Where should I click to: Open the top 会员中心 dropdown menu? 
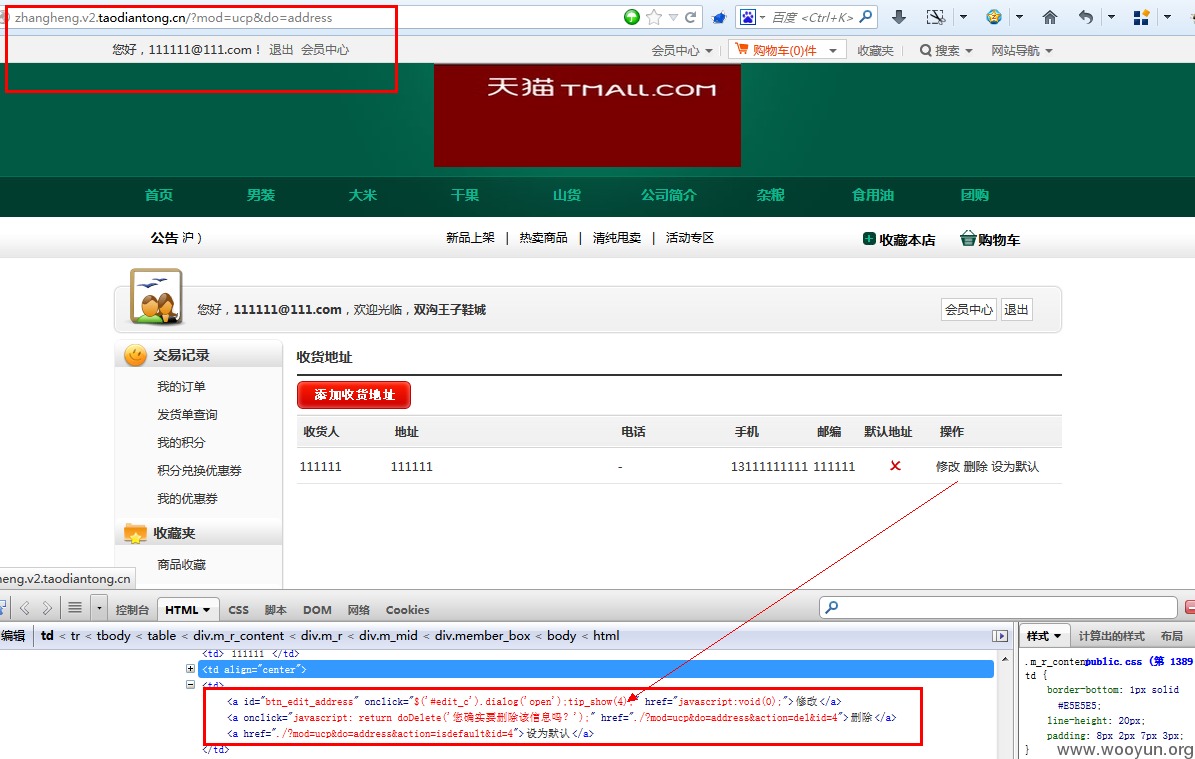coord(681,50)
